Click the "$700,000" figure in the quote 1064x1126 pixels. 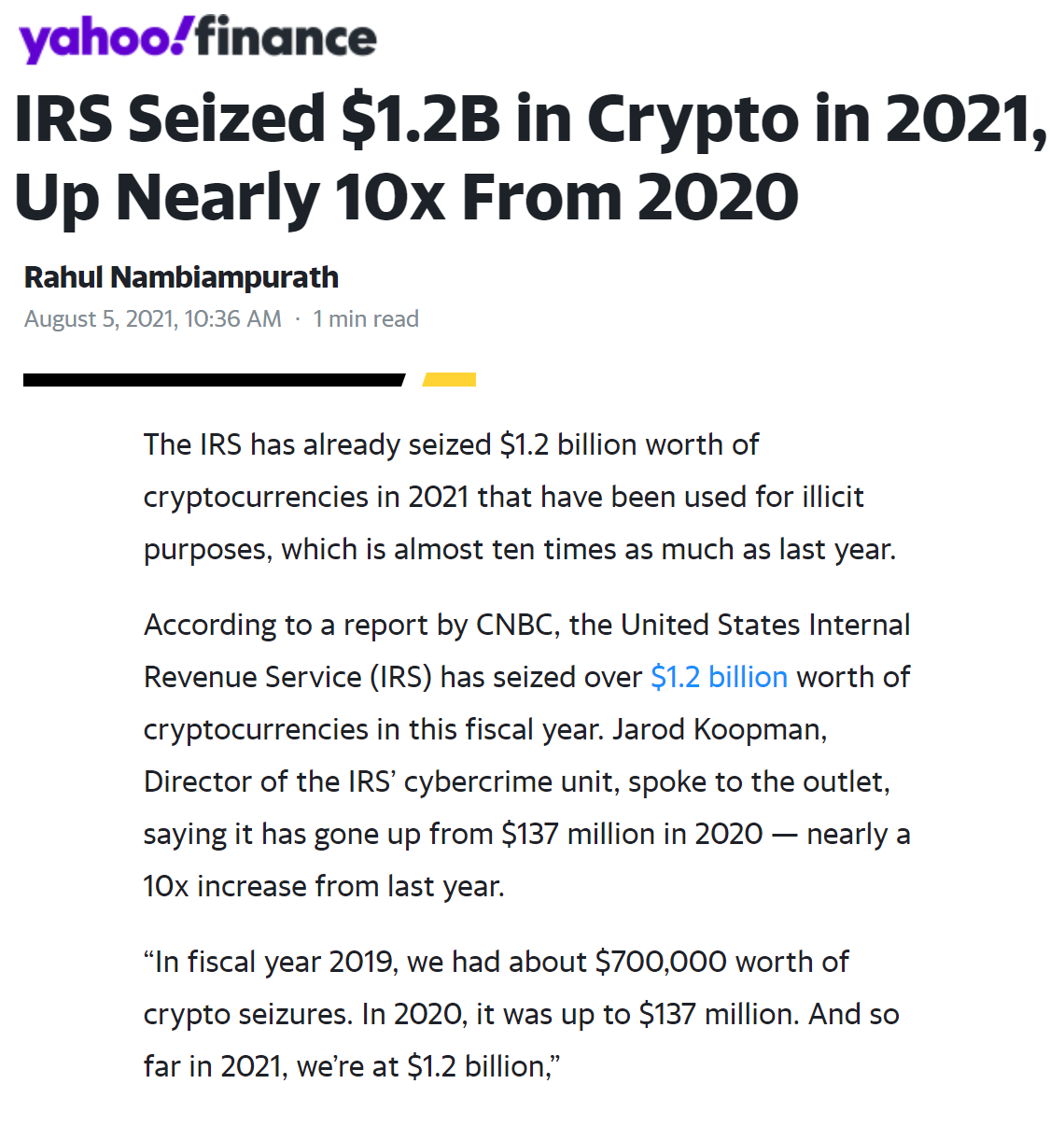661,962
